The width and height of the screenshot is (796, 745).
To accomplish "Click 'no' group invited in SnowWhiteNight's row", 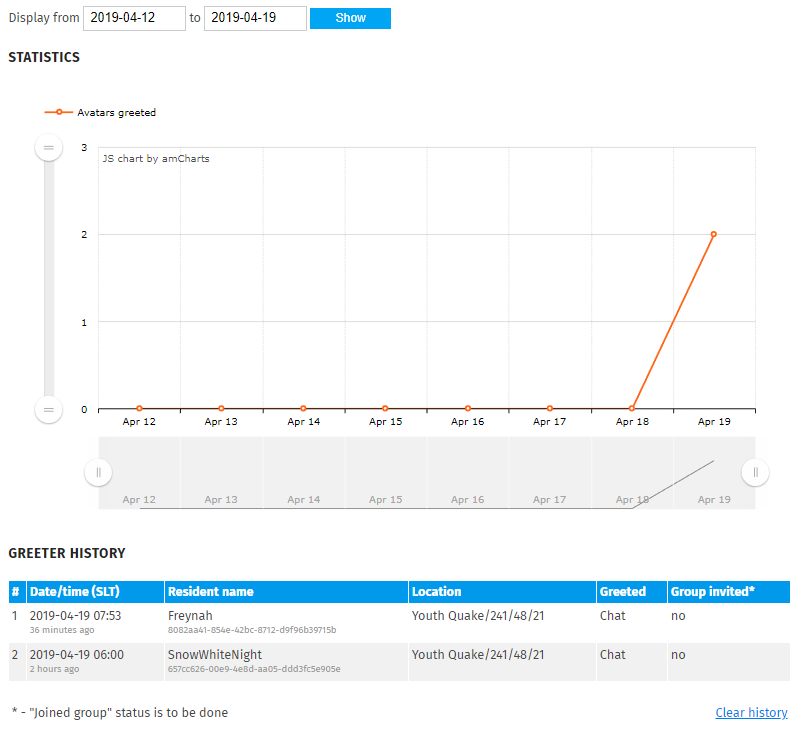I will click(x=678, y=655).
